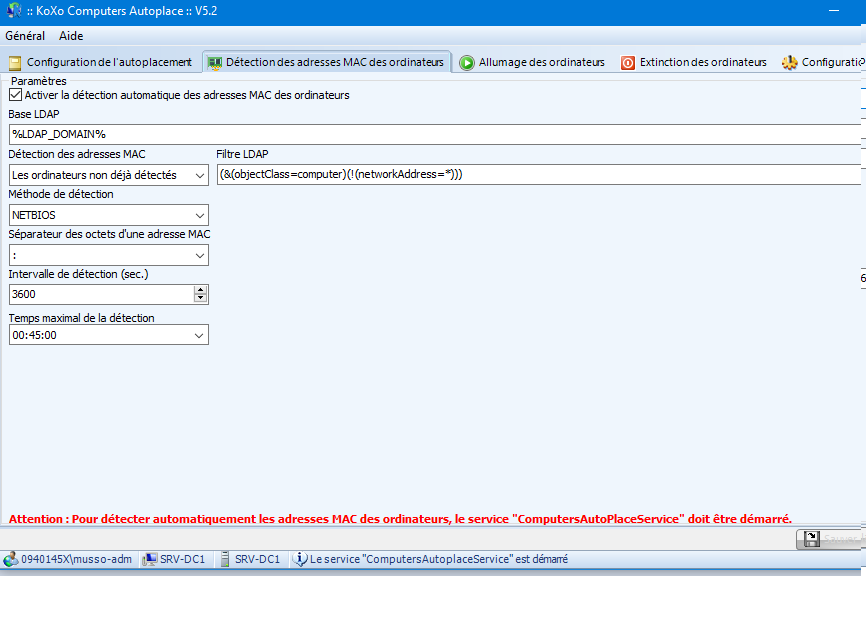Select Détection des adresses MAC des ordinateurs tab
The width and height of the screenshot is (866, 630).
pyautogui.click(x=327, y=62)
